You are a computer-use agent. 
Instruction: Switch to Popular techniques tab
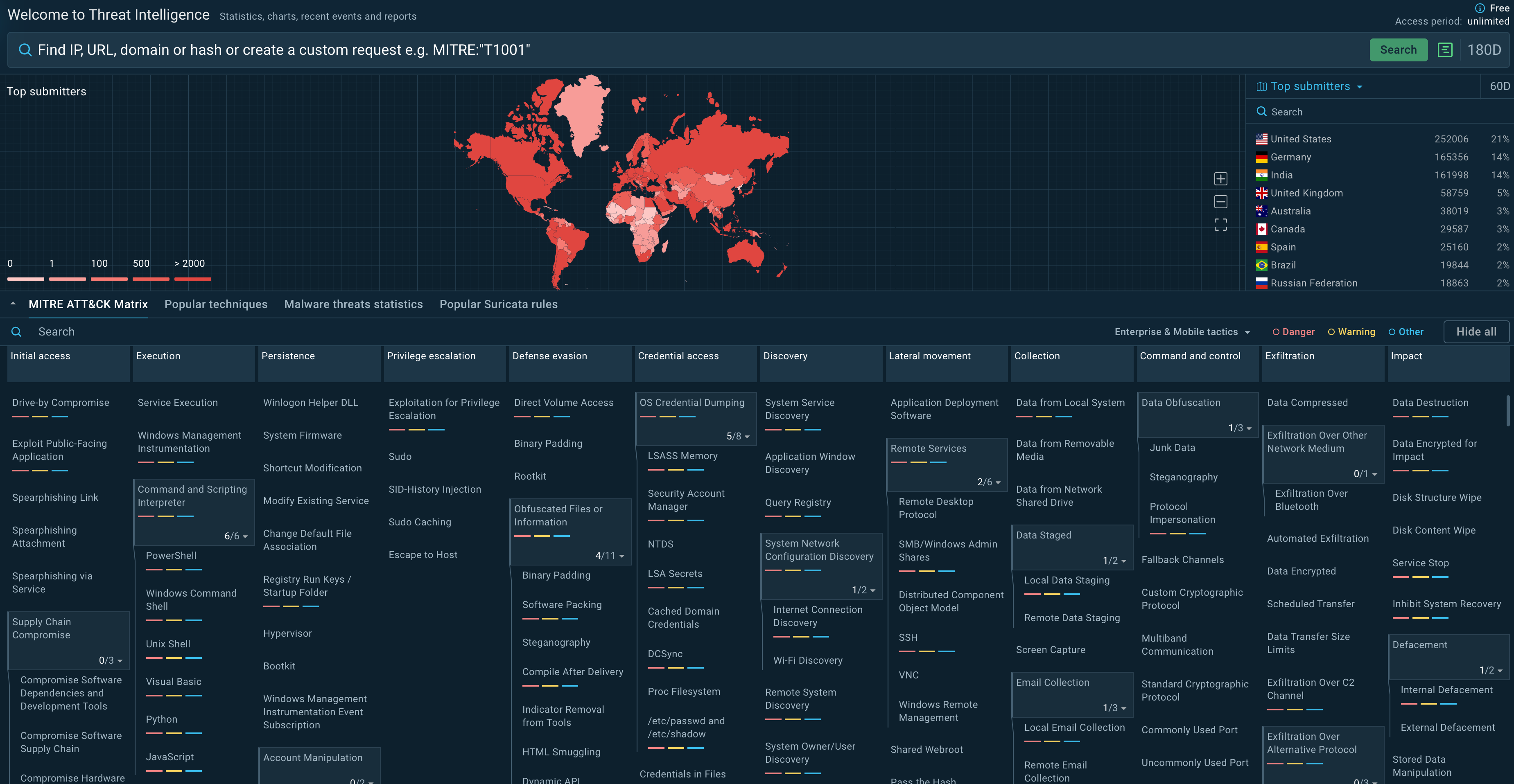tap(216, 304)
